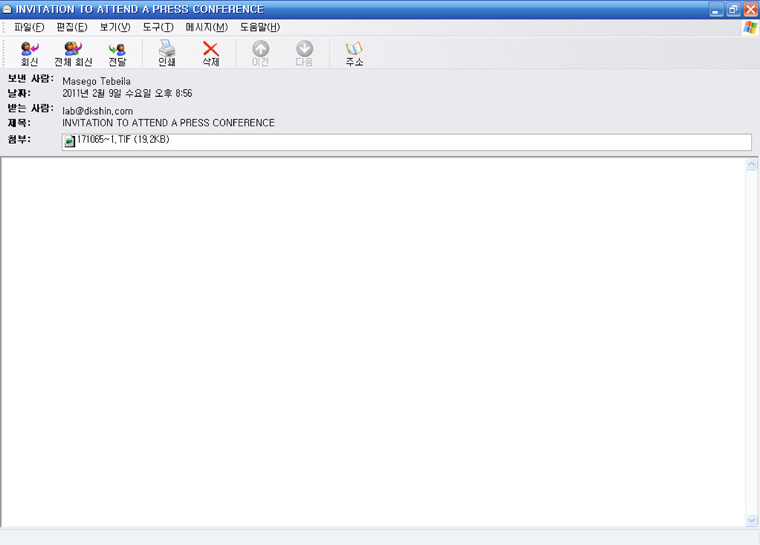Open the 도구(T) menu
The image size is (760, 545).
158,27
